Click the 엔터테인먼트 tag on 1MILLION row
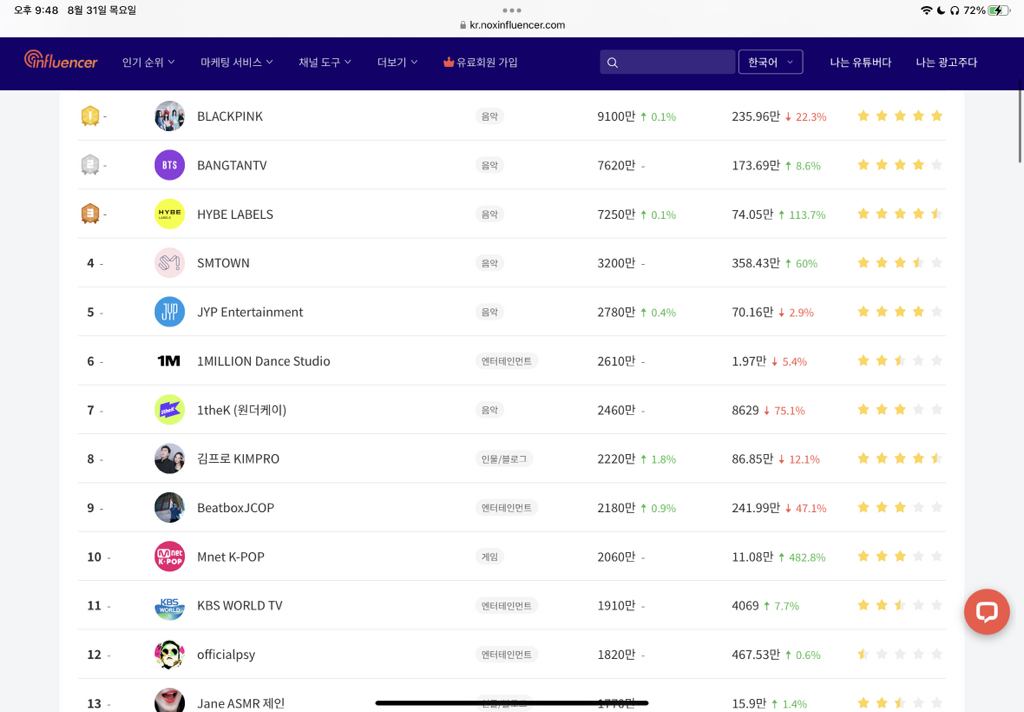Screen dimensions: 1024x712 506,361
